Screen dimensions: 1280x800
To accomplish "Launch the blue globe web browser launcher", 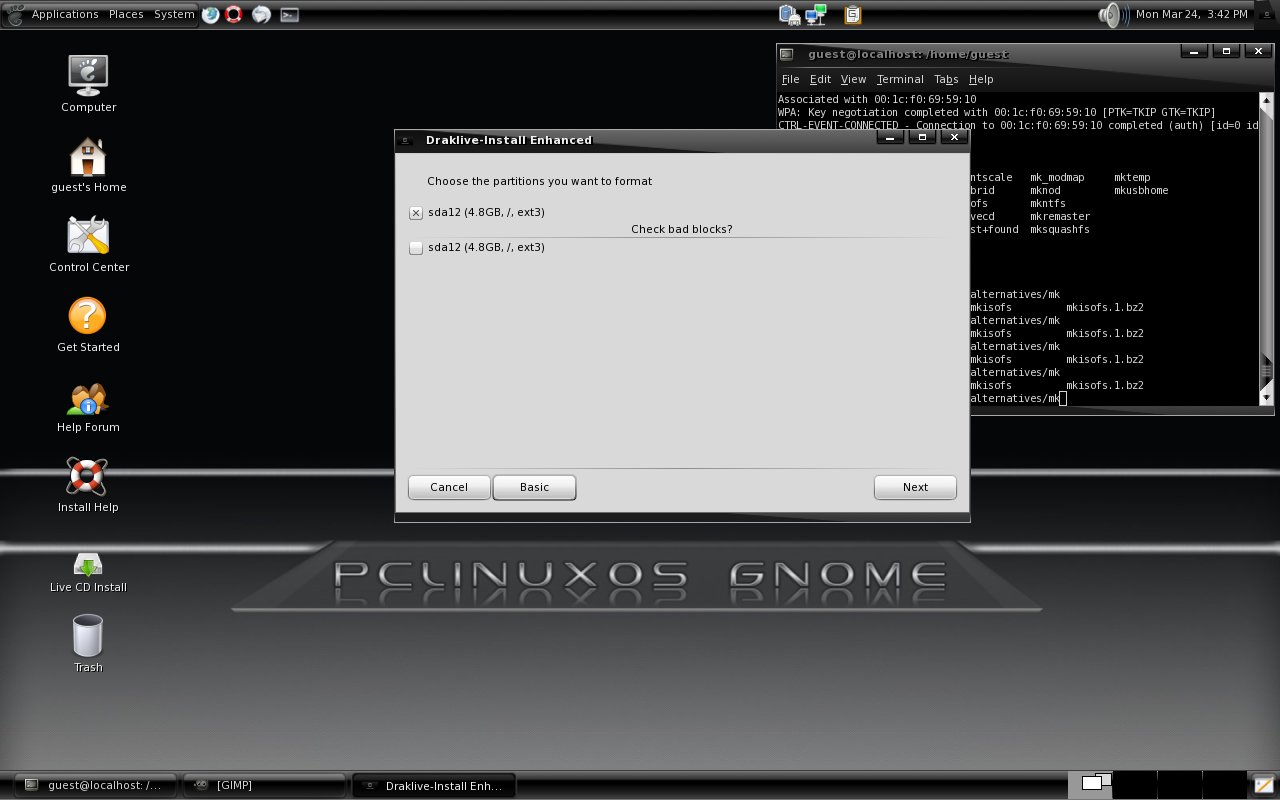I will click(211, 14).
